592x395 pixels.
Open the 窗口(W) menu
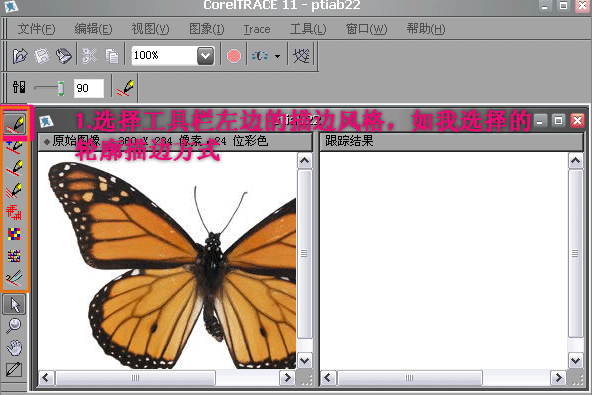tap(367, 29)
